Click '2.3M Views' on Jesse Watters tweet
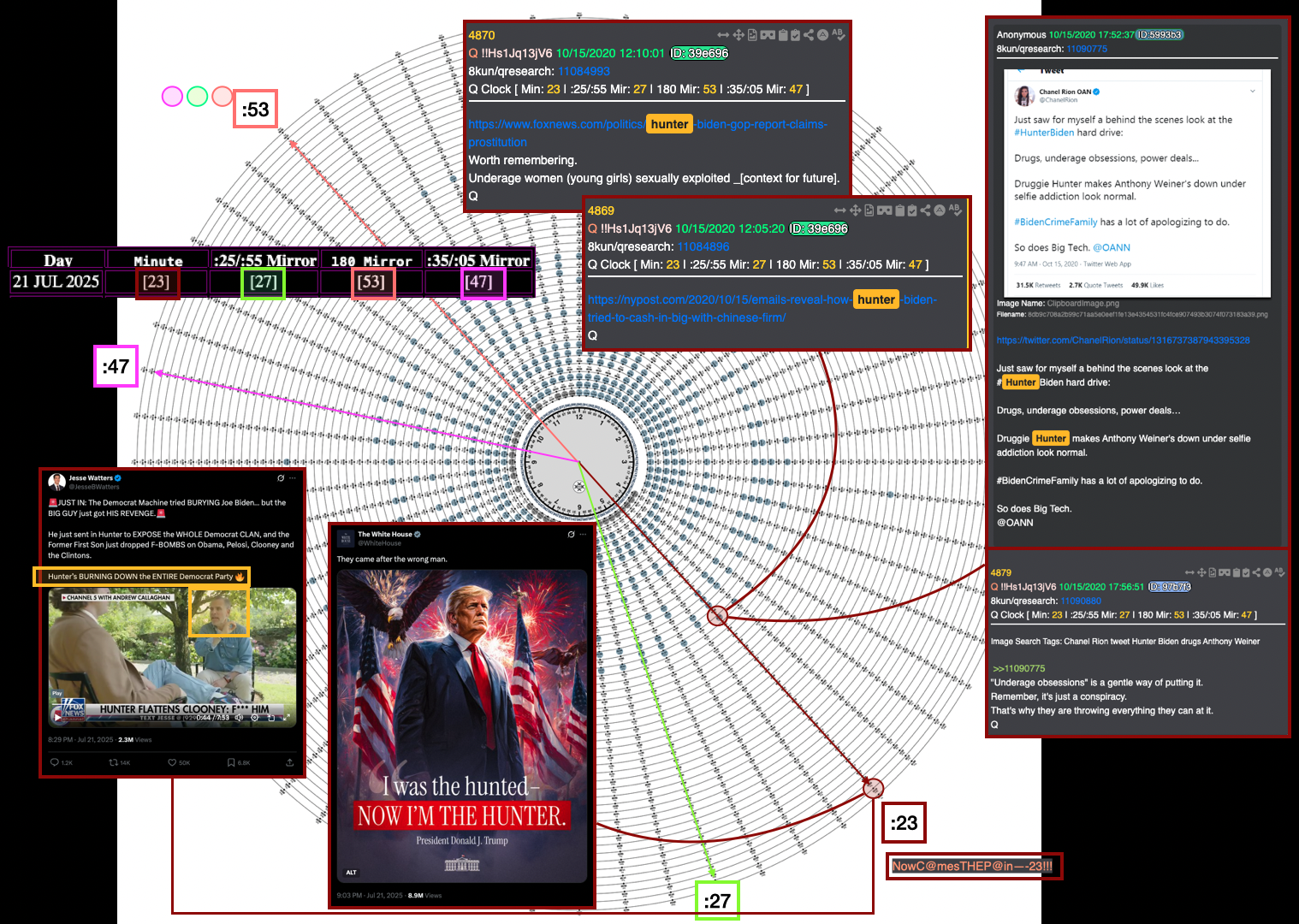This screenshot has width=1299, height=924. coord(134,739)
